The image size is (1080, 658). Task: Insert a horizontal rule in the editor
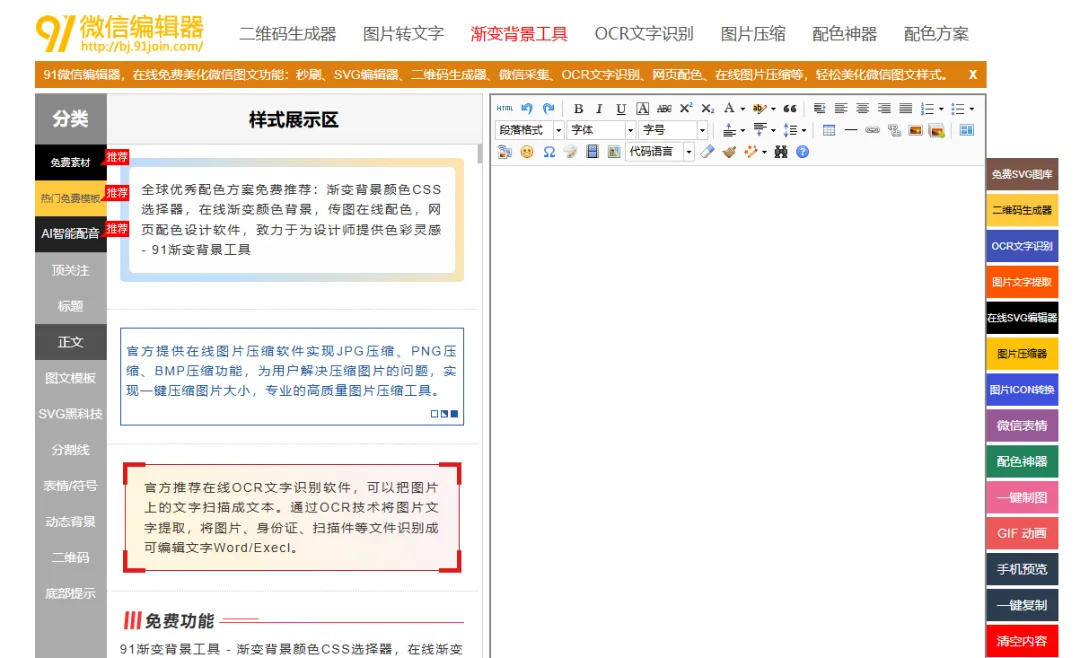851,130
